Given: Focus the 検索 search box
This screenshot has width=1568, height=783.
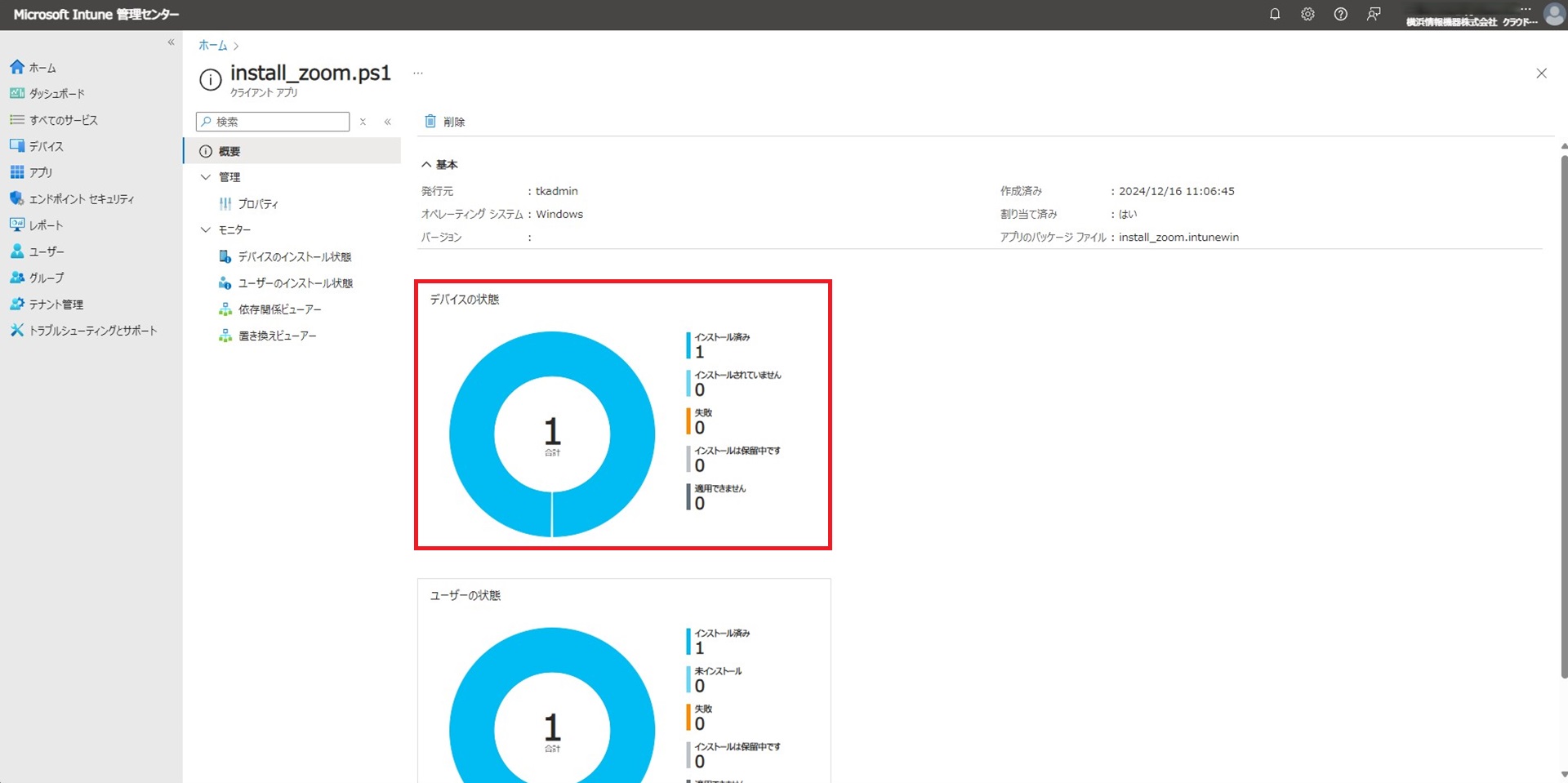Looking at the screenshot, I should tap(273, 122).
